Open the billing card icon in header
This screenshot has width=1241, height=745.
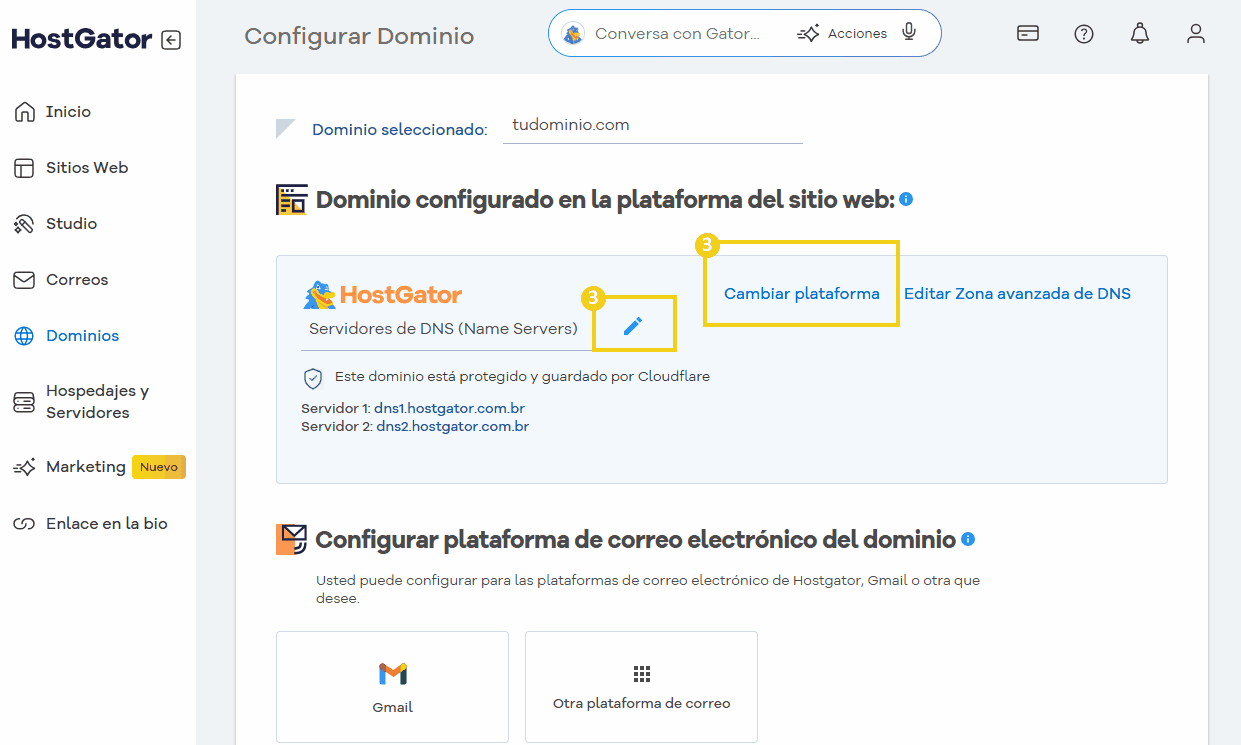click(x=1027, y=34)
